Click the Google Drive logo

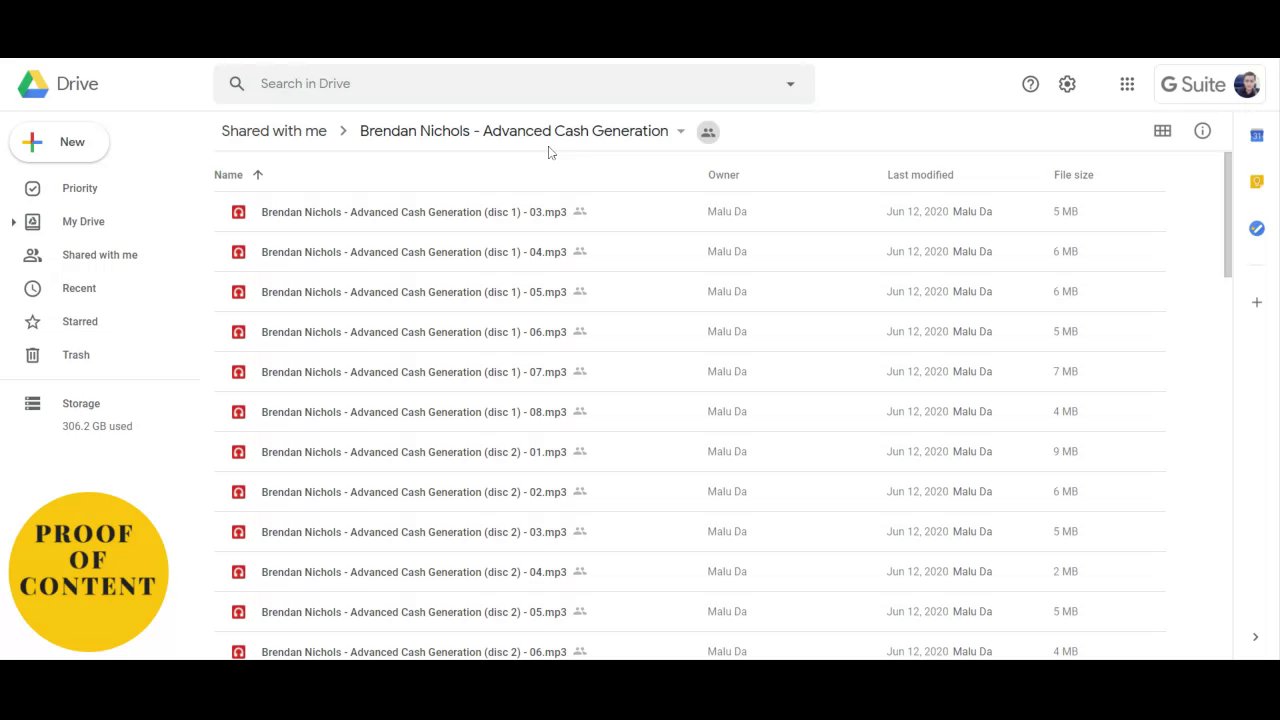pos(33,84)
